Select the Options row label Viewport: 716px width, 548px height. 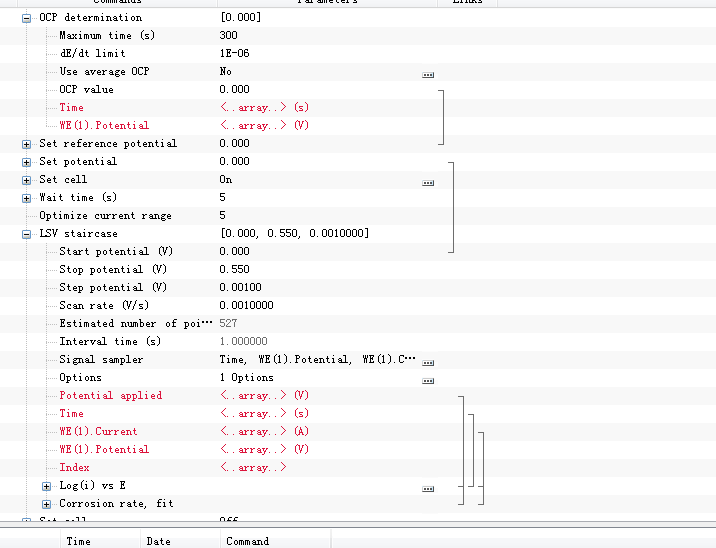(80, 378)
